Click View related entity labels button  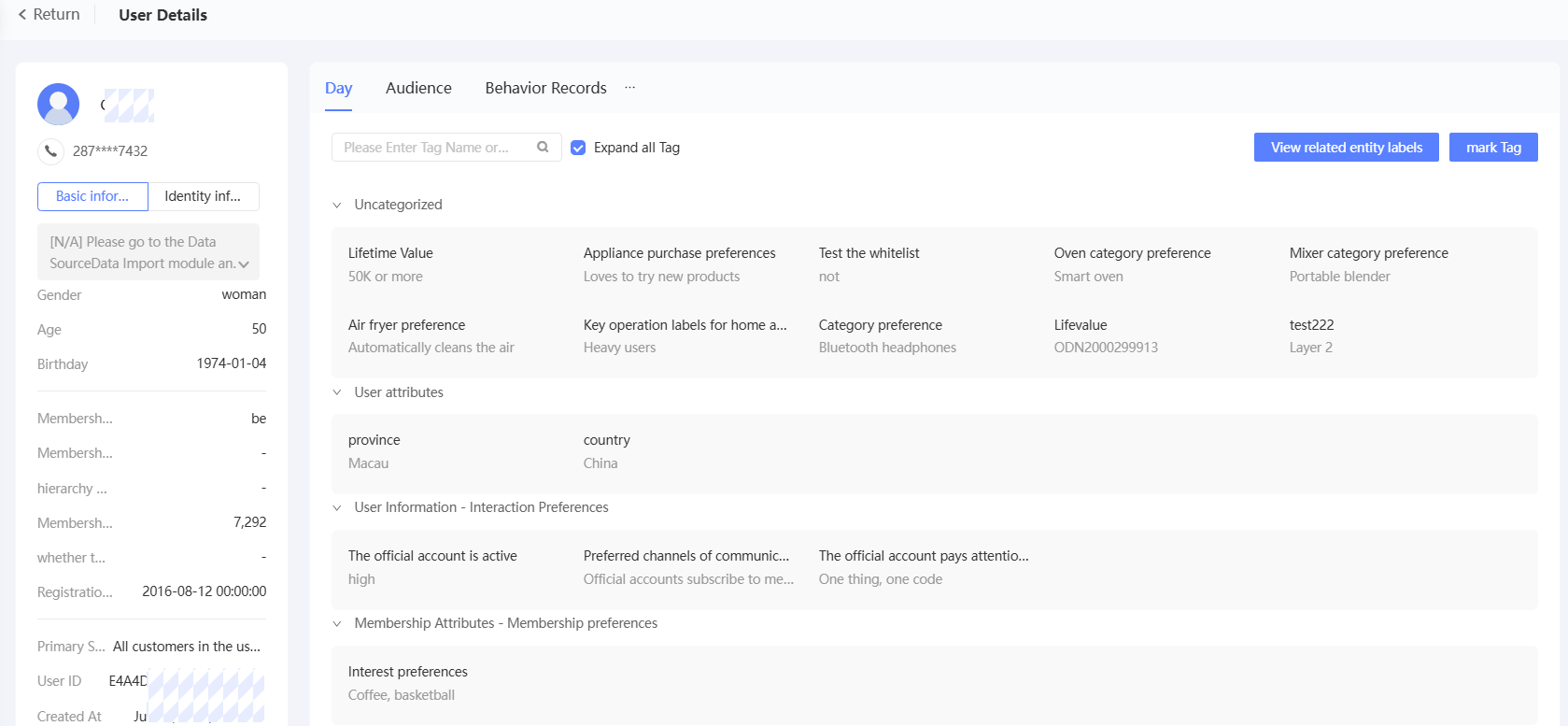(x=1346, y=148)
